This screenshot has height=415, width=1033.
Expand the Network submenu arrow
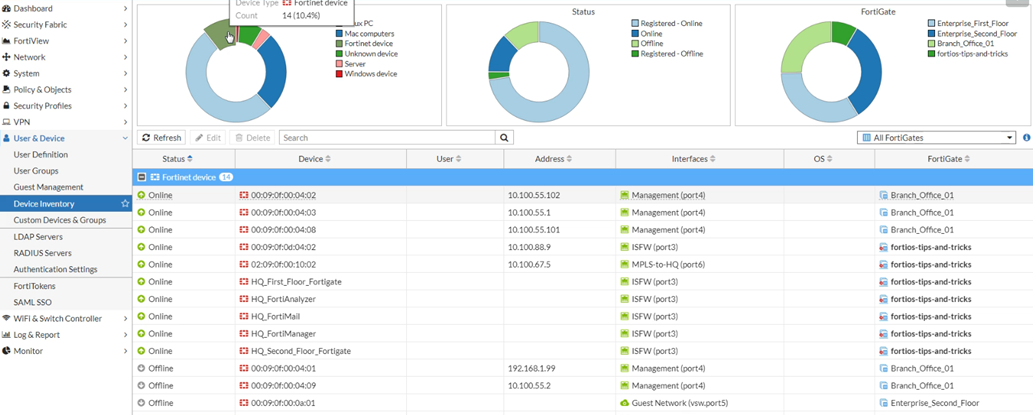(125, 57)
